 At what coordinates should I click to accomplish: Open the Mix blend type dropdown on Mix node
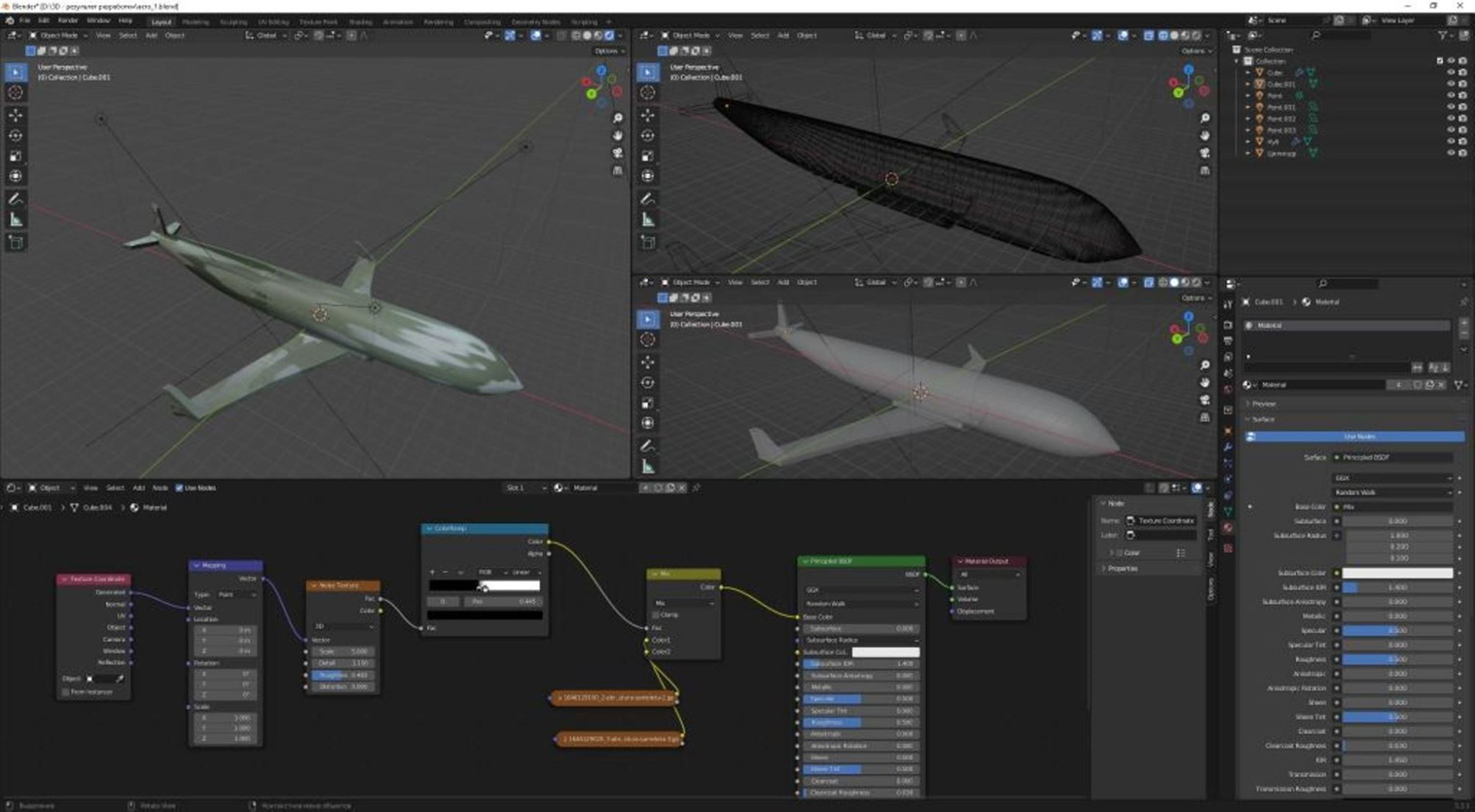click(684, 603)
